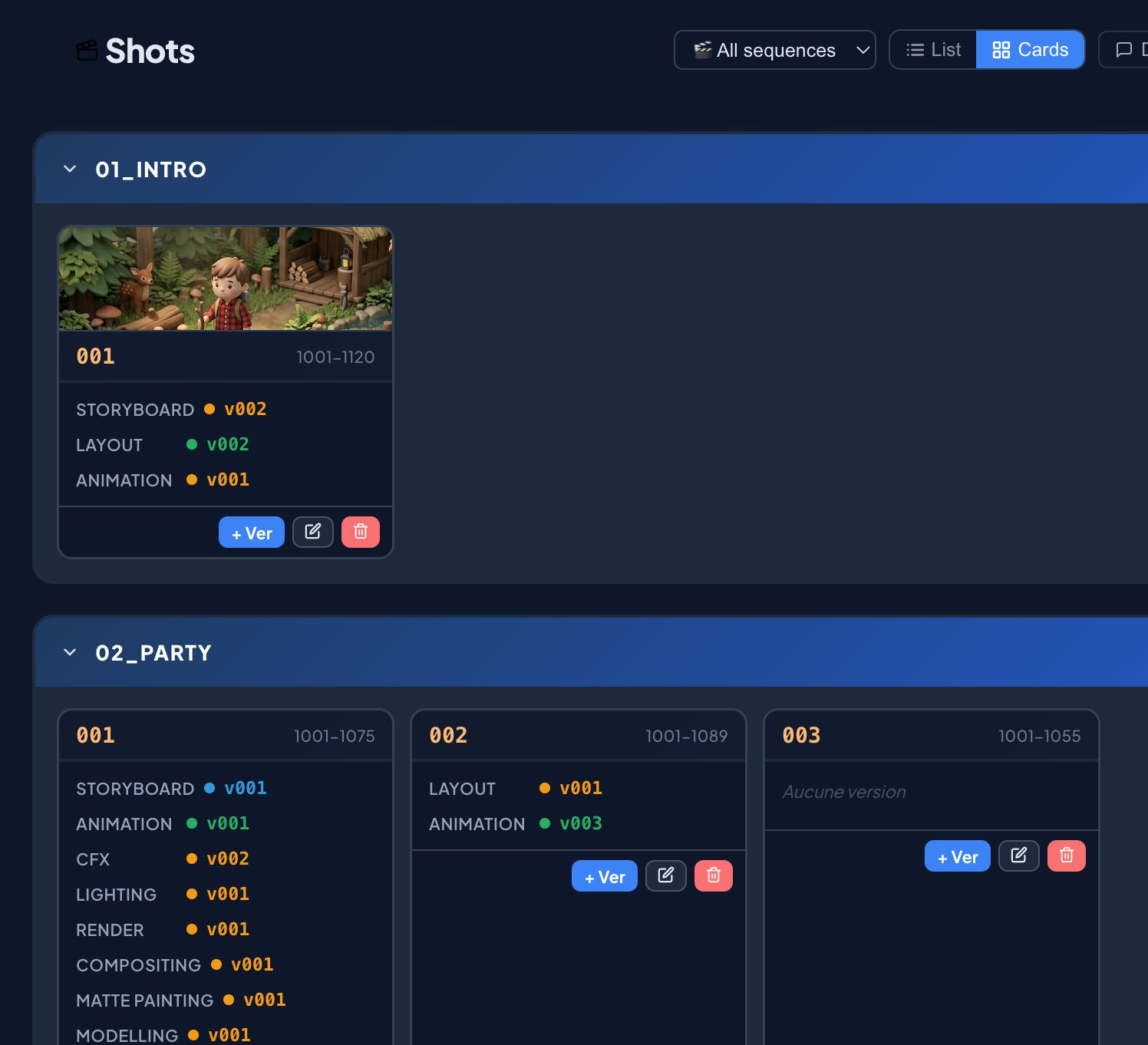Image resolution: width=1148 pixels, height=1045 pixels.
Task: Click the green dot next to LAYOUT v002
Action: pyautogui.click(x=191, y=444)
